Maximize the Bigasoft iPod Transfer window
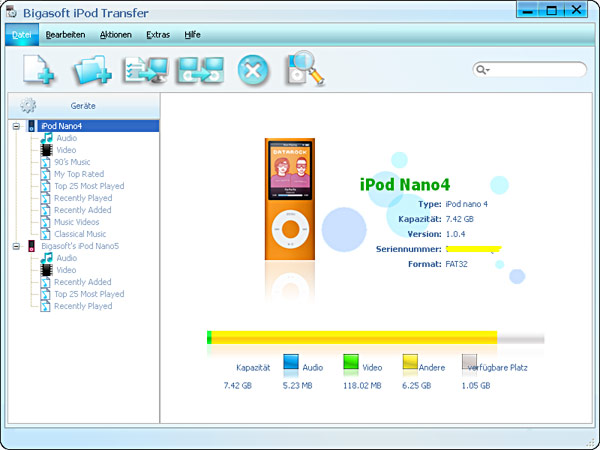The height and width of the screenshot is (450, 600). [552, 10]
